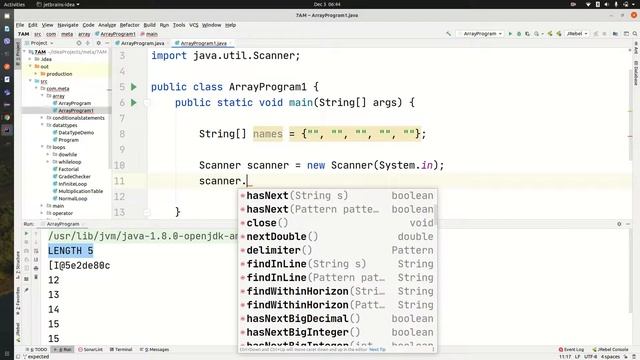The image size is (640, 360).
Task: Open network indicator in system tray
Action: (588, 4)
